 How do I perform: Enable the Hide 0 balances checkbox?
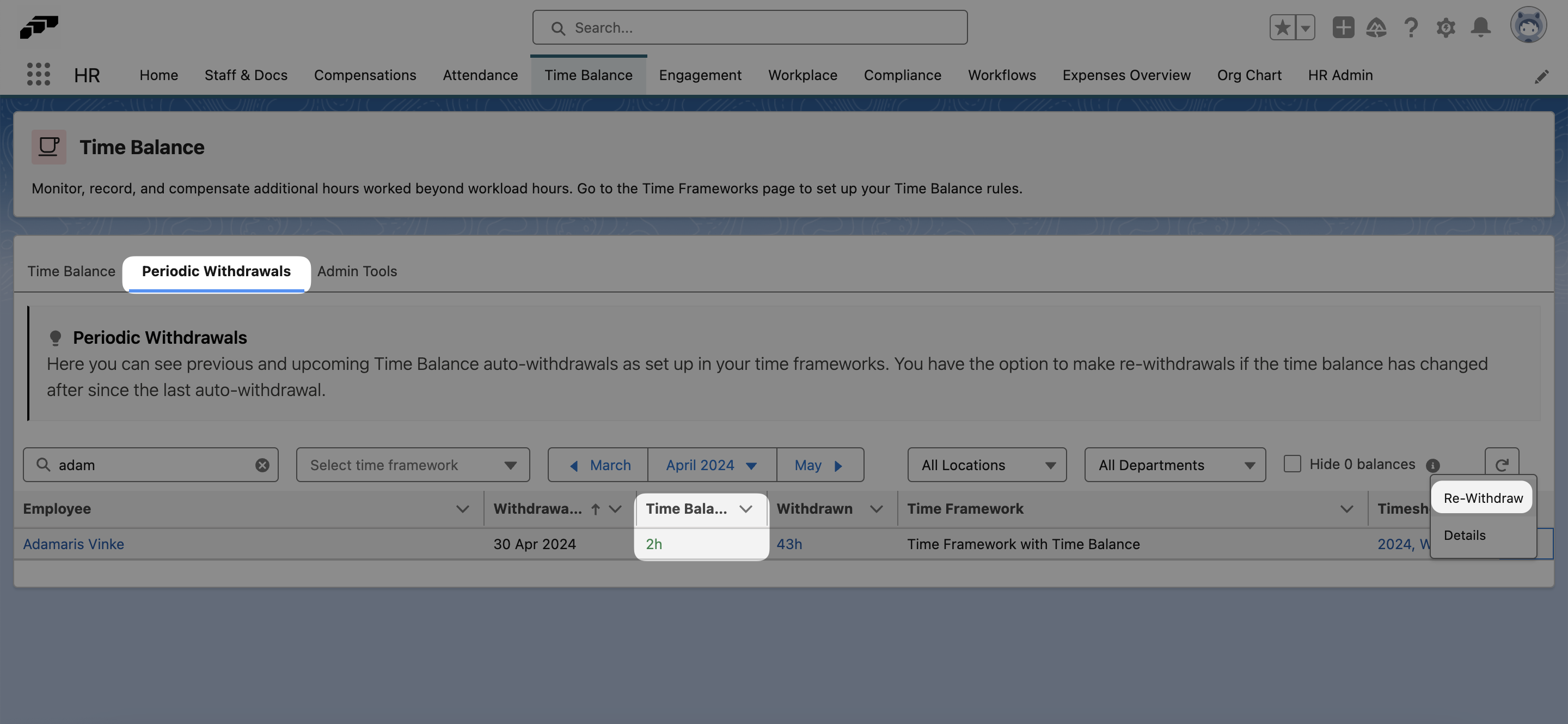click(1291, 464)
